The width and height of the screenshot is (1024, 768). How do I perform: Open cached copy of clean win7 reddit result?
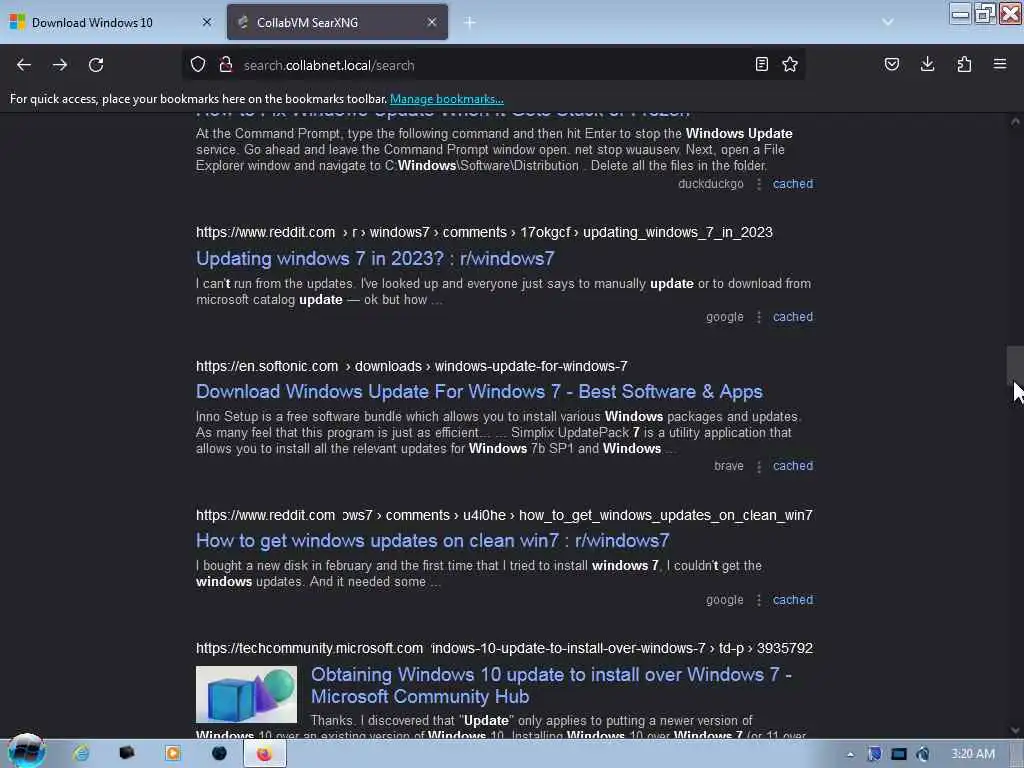click(793, 600)
